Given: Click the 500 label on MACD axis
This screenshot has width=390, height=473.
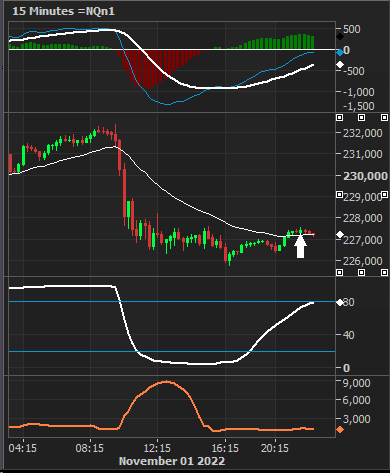Looking at the screenshot, I should click(x=352, y=29).
